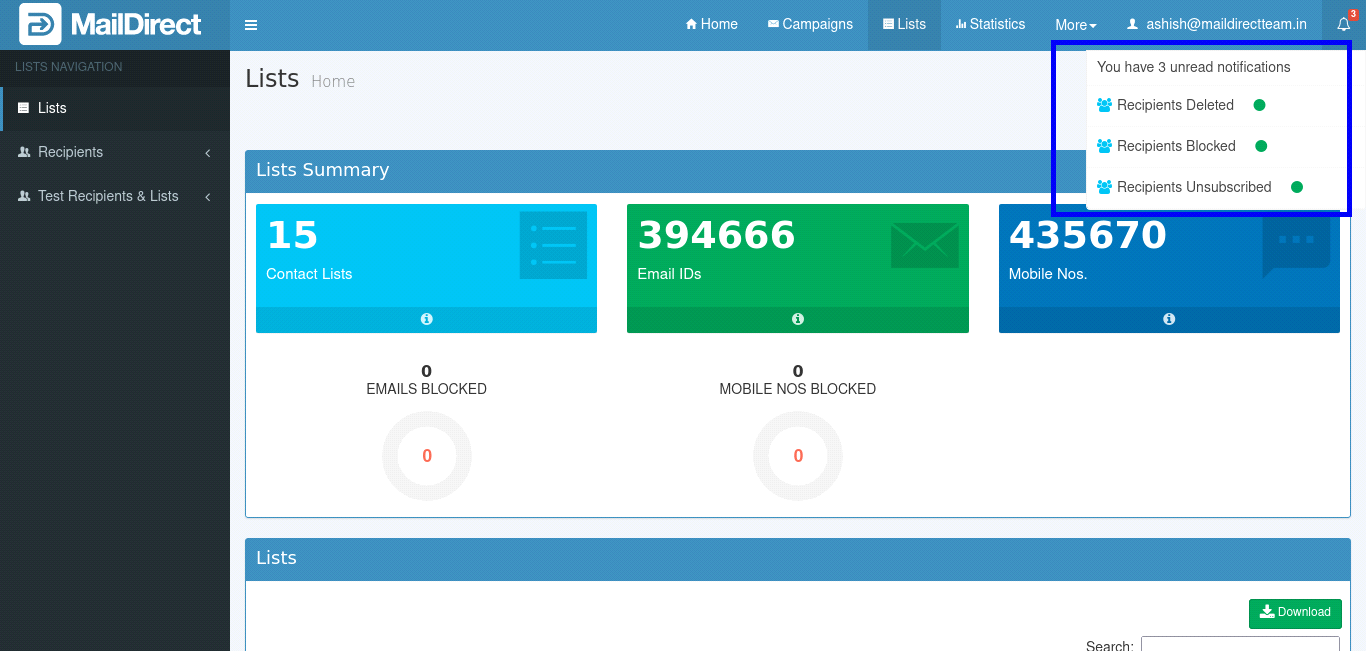Open the ashish@maildirectteam.in account menu
This screenshot has width=1366, height=651.
pyautogui.click(x=1217, y=25)
